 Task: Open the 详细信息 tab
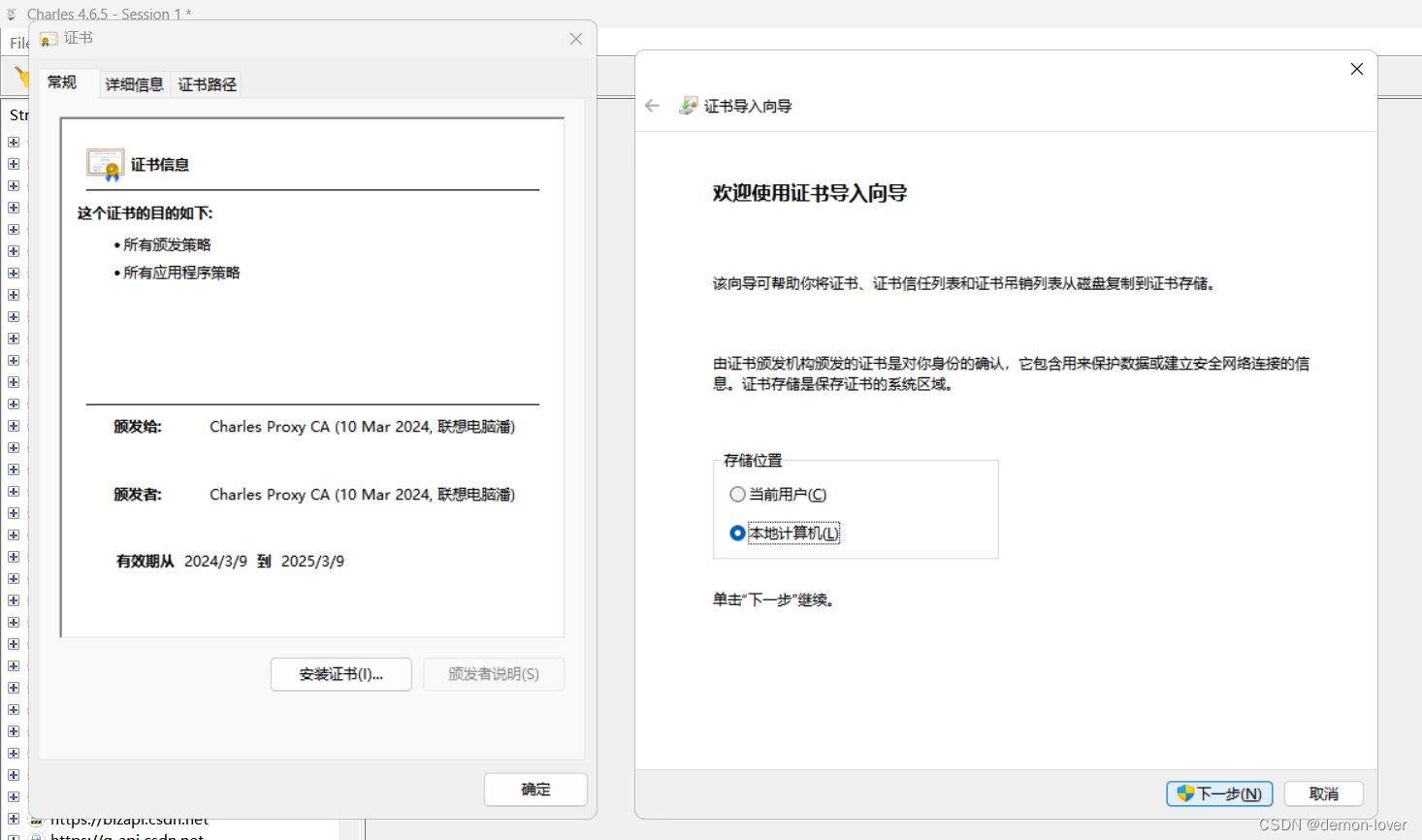[x=135, y=84]
